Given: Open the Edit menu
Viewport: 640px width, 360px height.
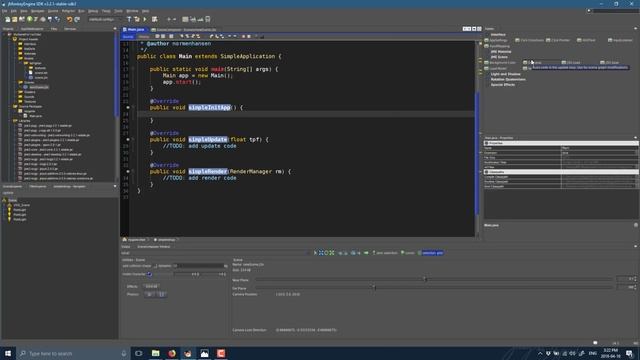Looking at the screenshot, I should pyautogui.click(x=13, y=11).
